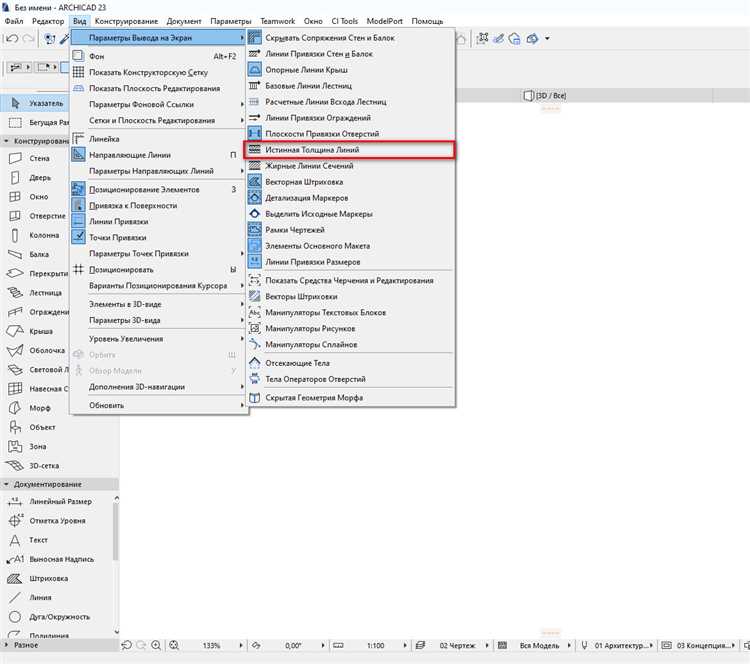
Task: Click Показать Конструкторскую Сетку entry
Action: click(x=158, y=72)
